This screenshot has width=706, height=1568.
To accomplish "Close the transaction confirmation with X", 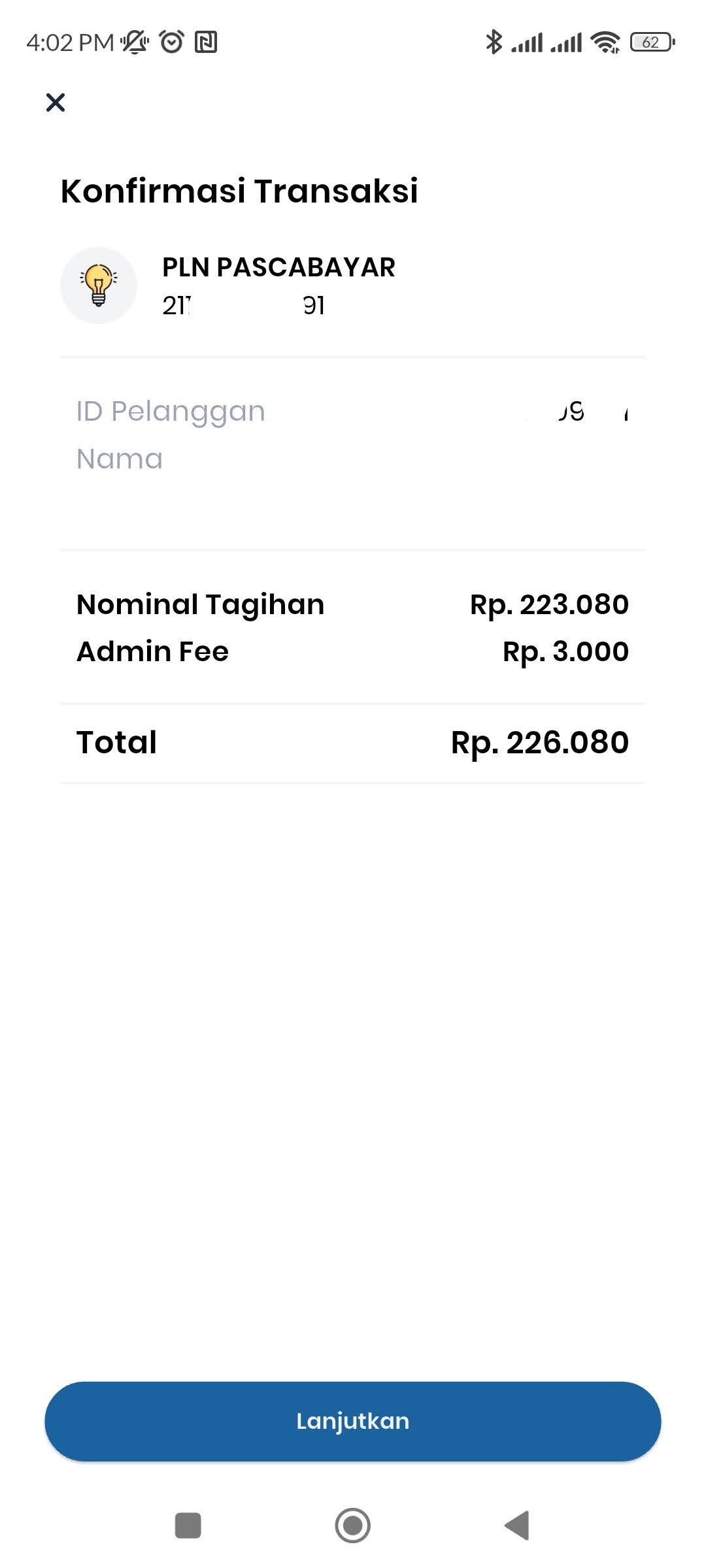I will pyautogui.click(x=56, y=102).
